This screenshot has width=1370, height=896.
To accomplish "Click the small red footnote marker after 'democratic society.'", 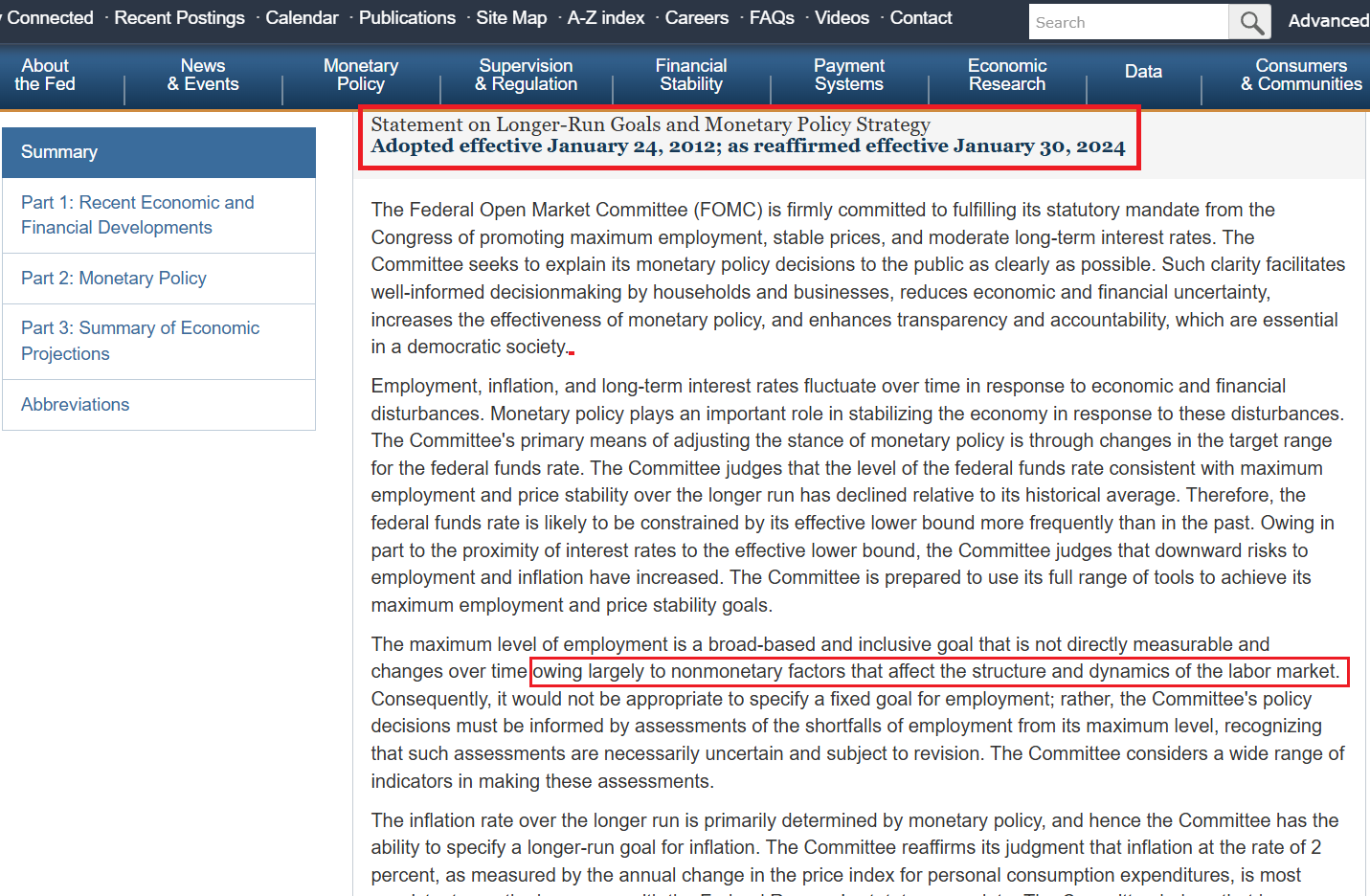I will click(x=572, y=351).
